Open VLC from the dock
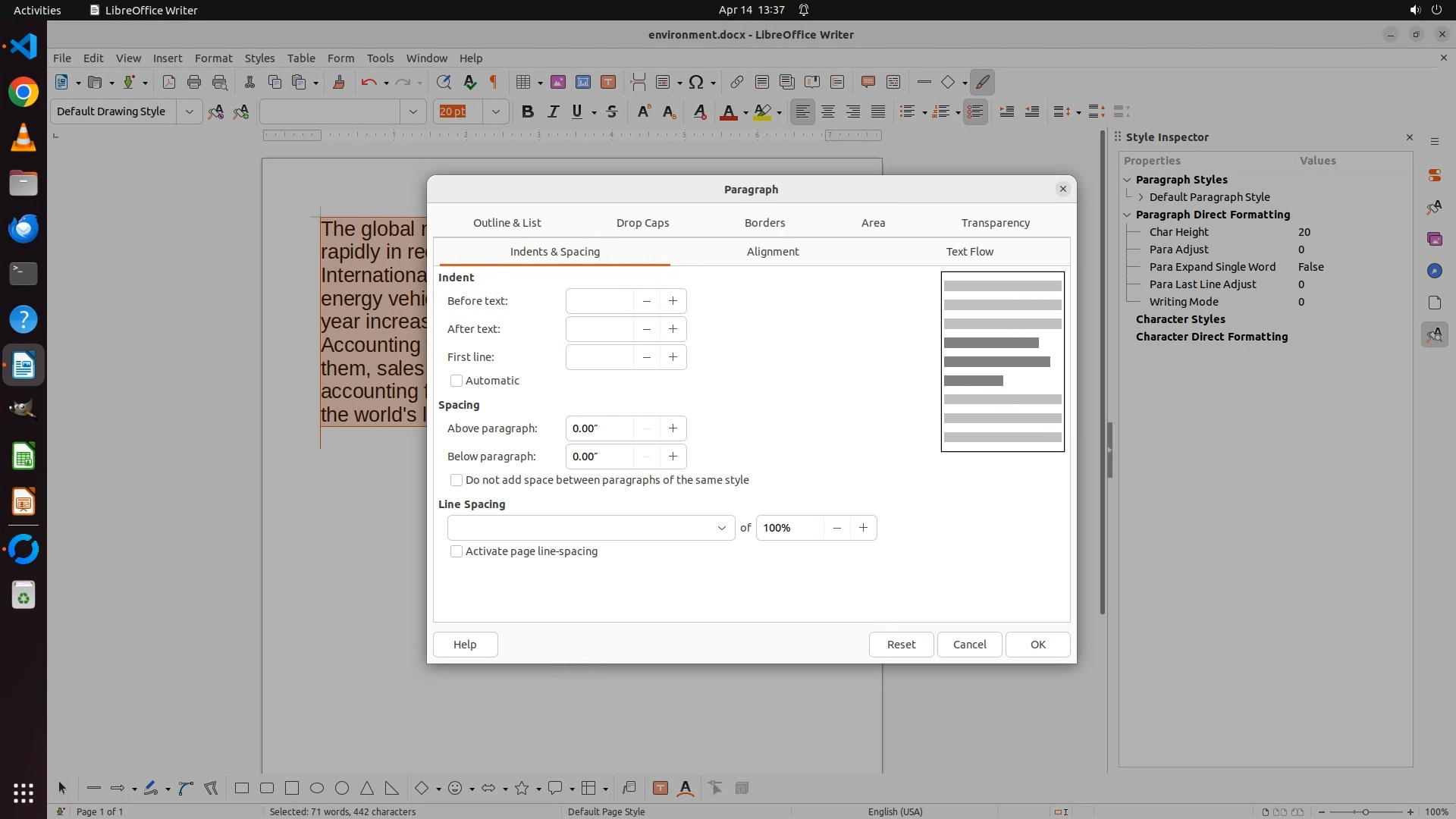The image size is (1456, 819). [24, 137]
